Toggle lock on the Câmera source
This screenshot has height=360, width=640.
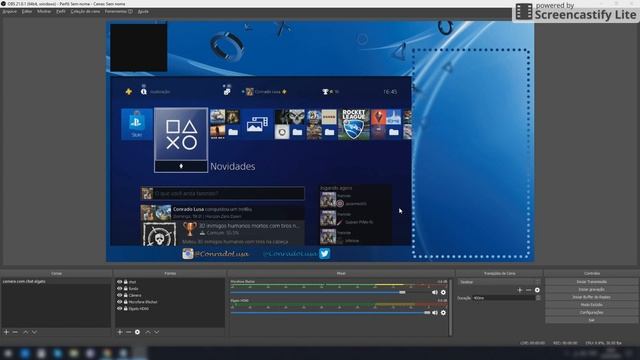[126, 295]
